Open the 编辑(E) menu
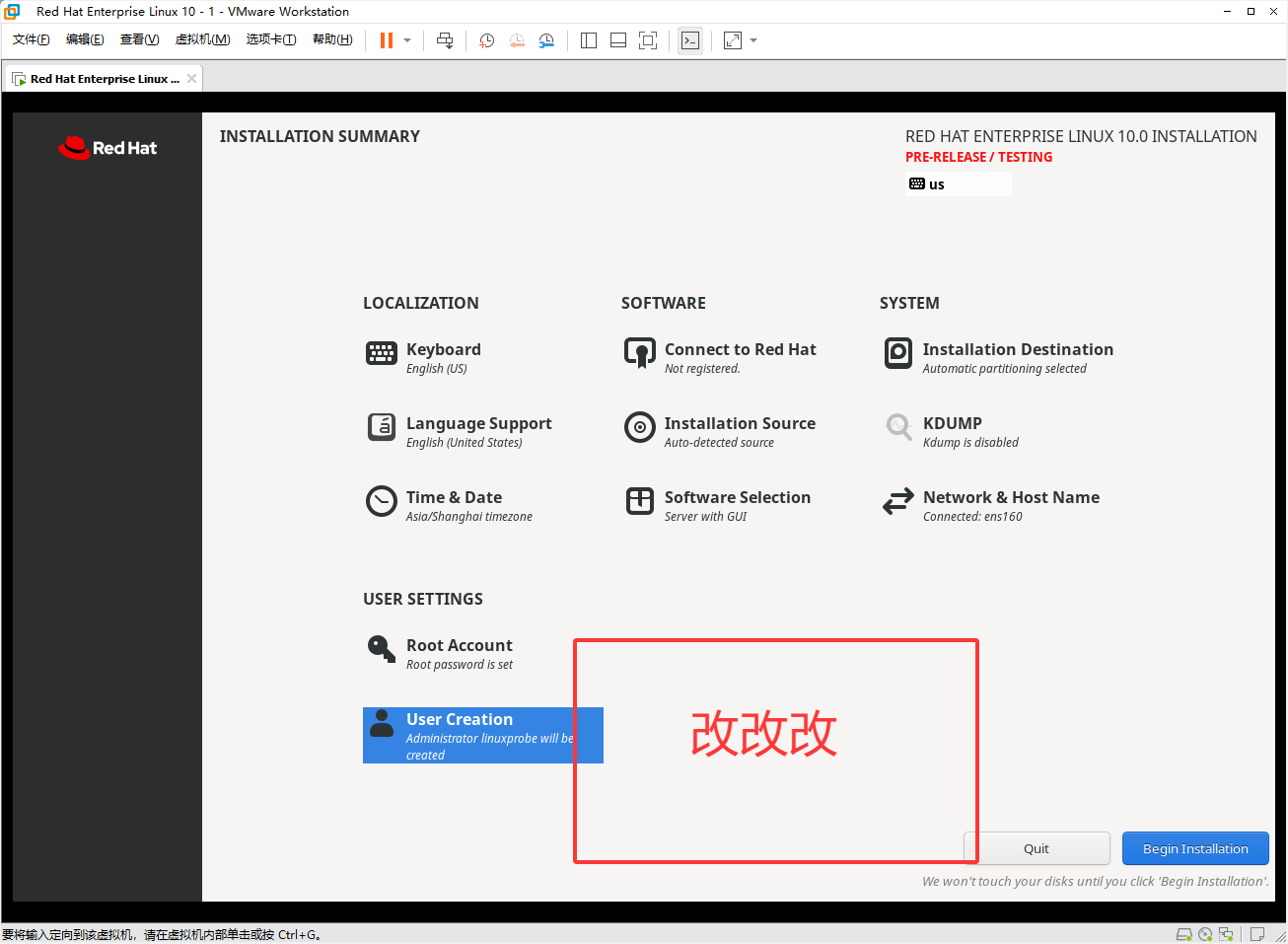The width and height of the screenshot is (1288, 944). 85,39
